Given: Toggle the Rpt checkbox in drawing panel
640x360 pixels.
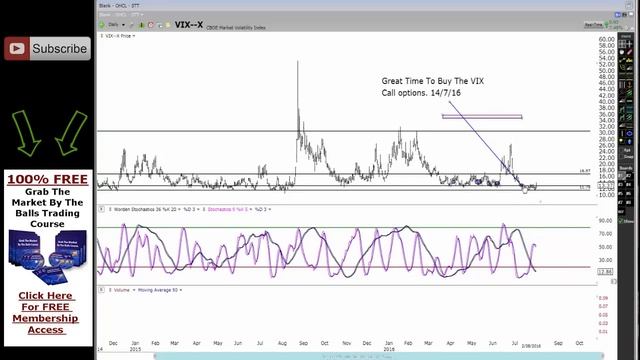Looking at the screenshot, I should (622, 149).
